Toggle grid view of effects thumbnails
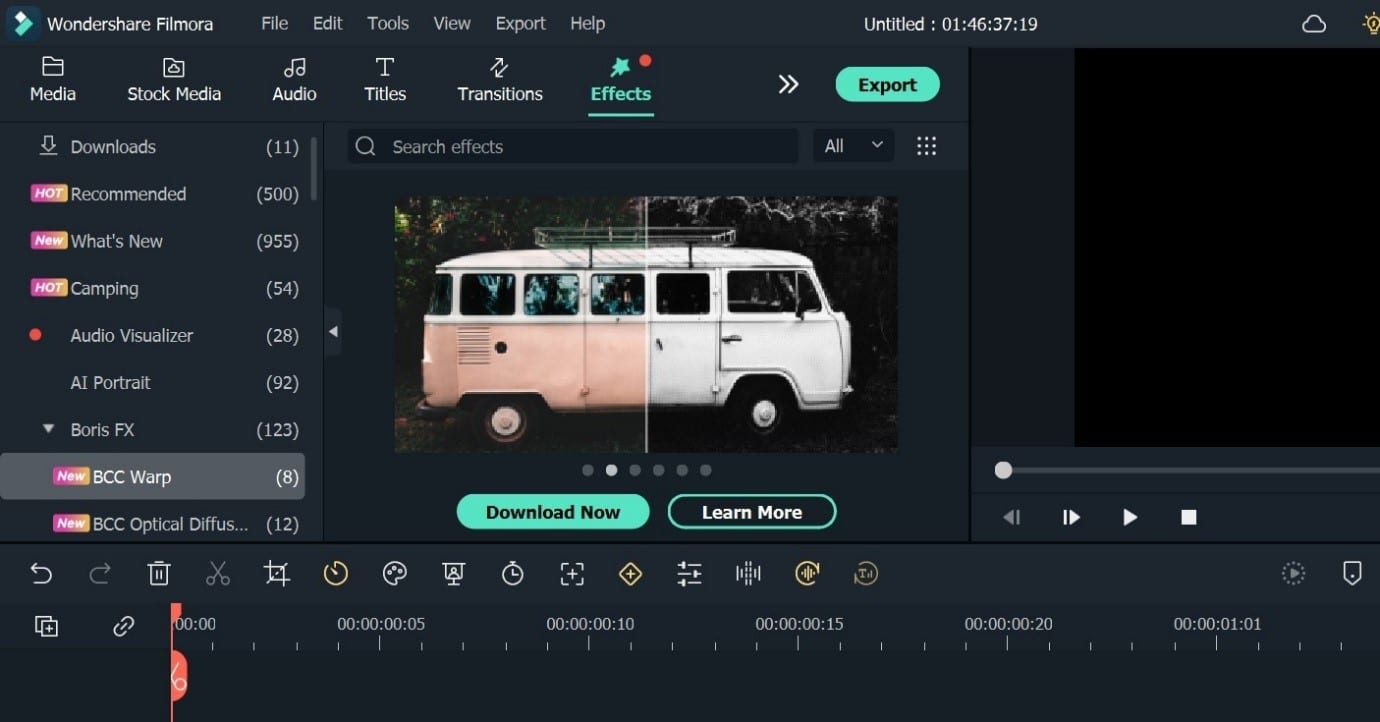The width and height of the screenshot is (1380, 722). pos(926,146)
